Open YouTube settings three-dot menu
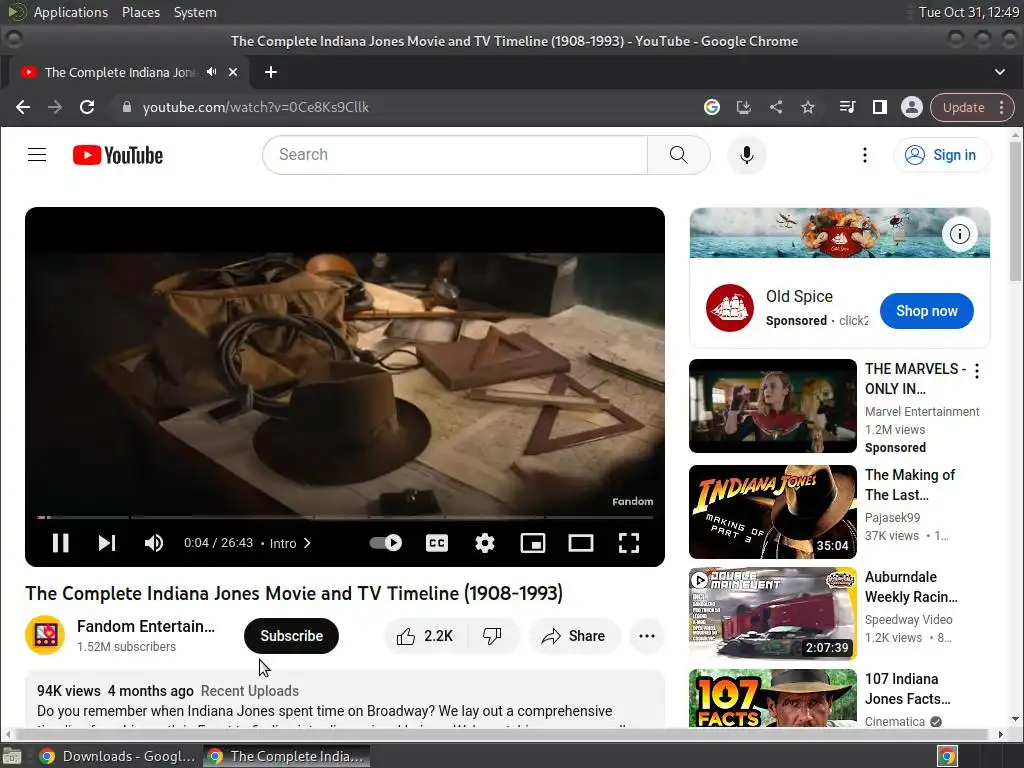The width and height of the screenshot is (1024, 768). tap(865, 155)
